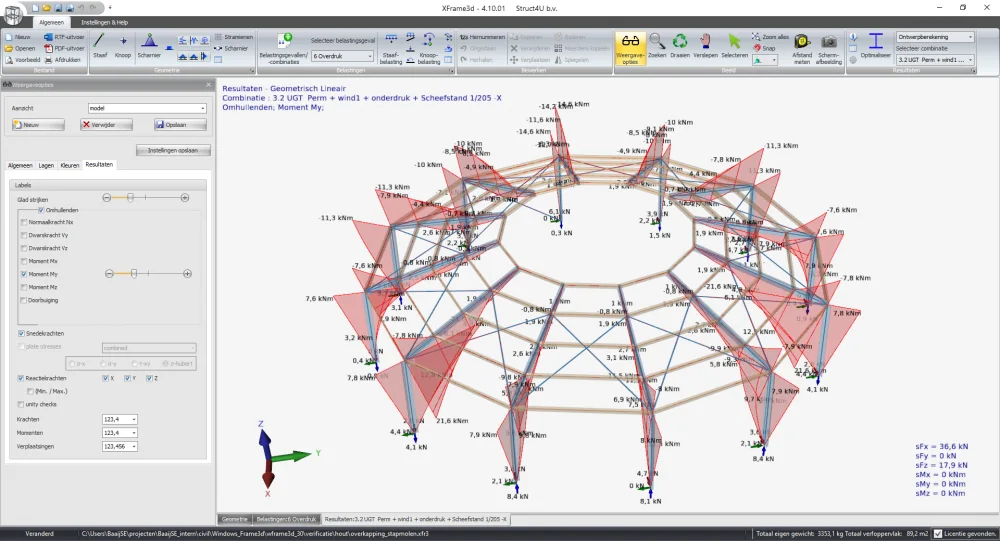
Task: Choose the Staafbelasting tool
Action: (391, 49)
